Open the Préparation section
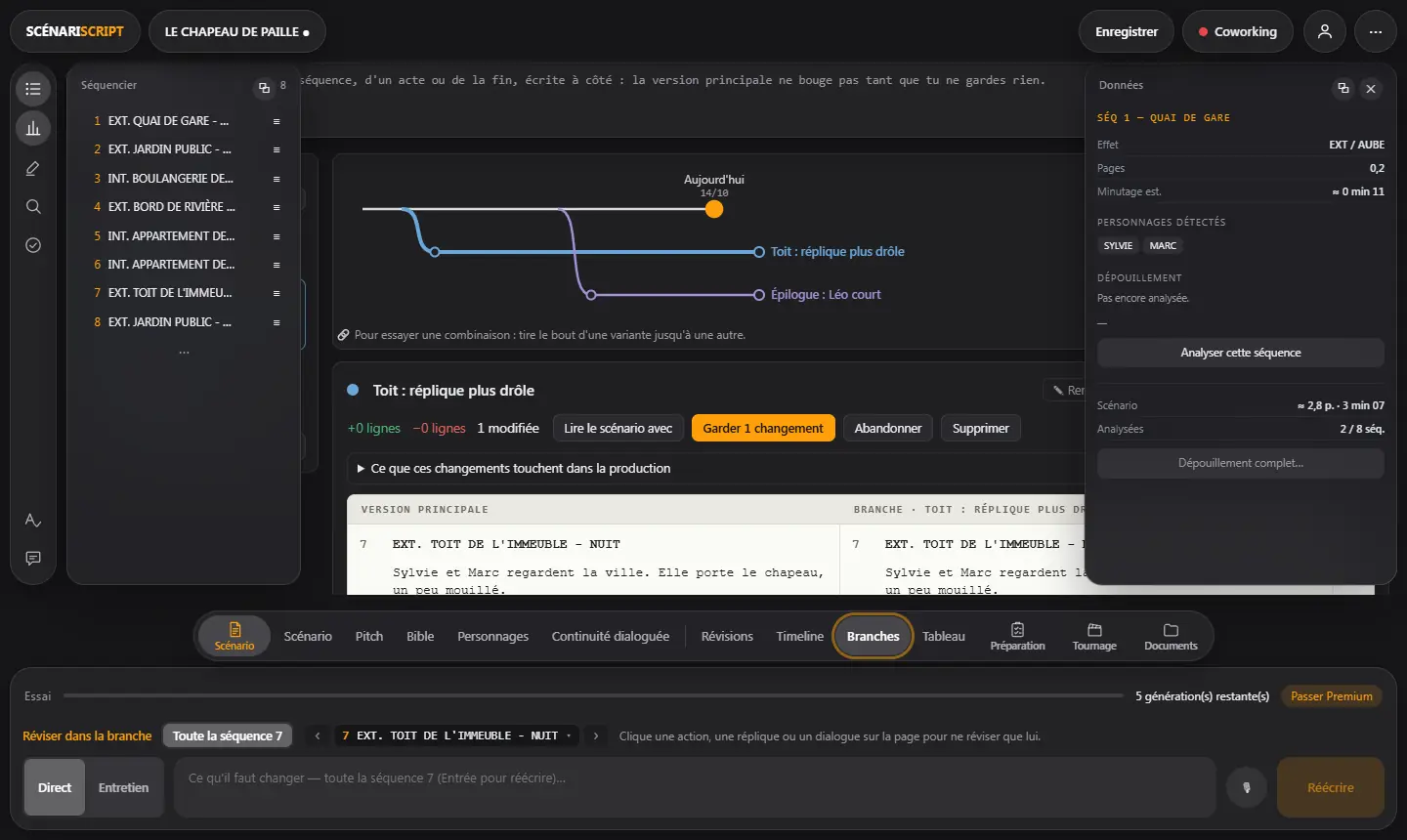The width and height of the screenshot is (1407, 840). click(x=1017, y=636)
